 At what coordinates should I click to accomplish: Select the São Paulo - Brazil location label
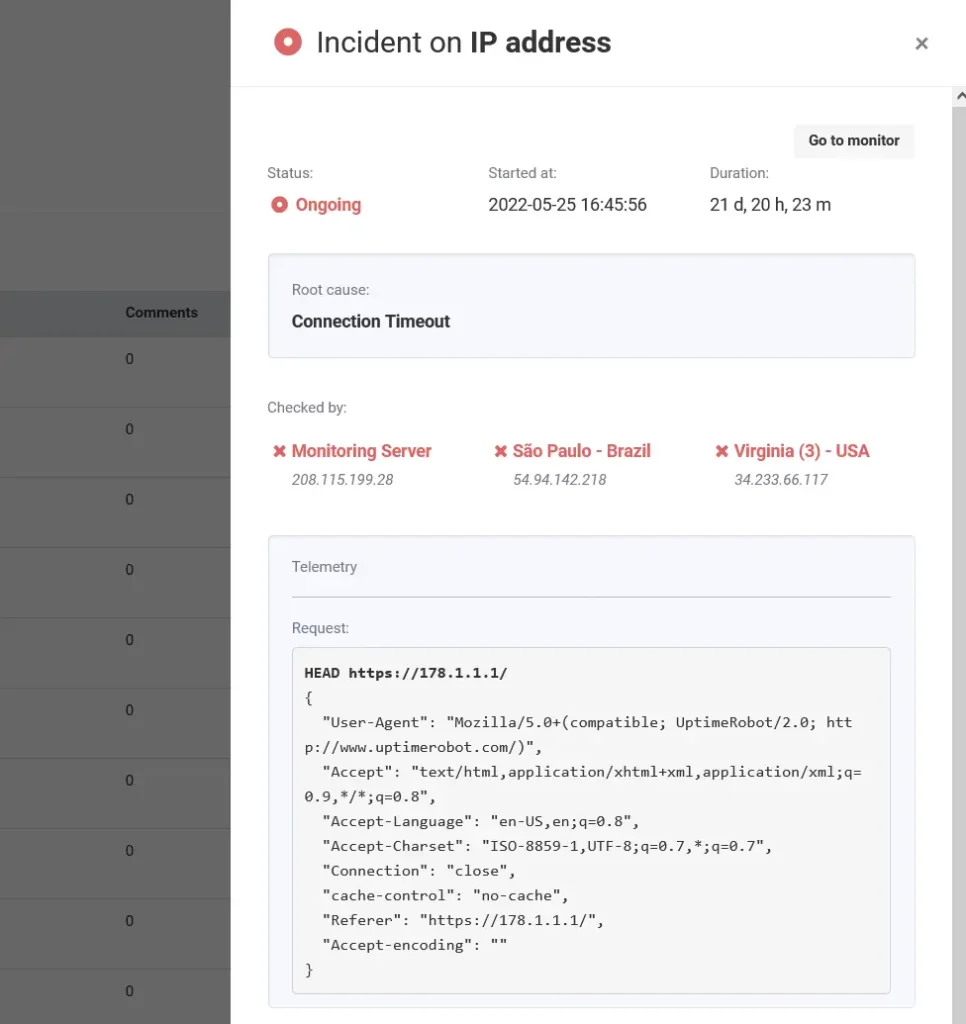[x=581, y=451]
